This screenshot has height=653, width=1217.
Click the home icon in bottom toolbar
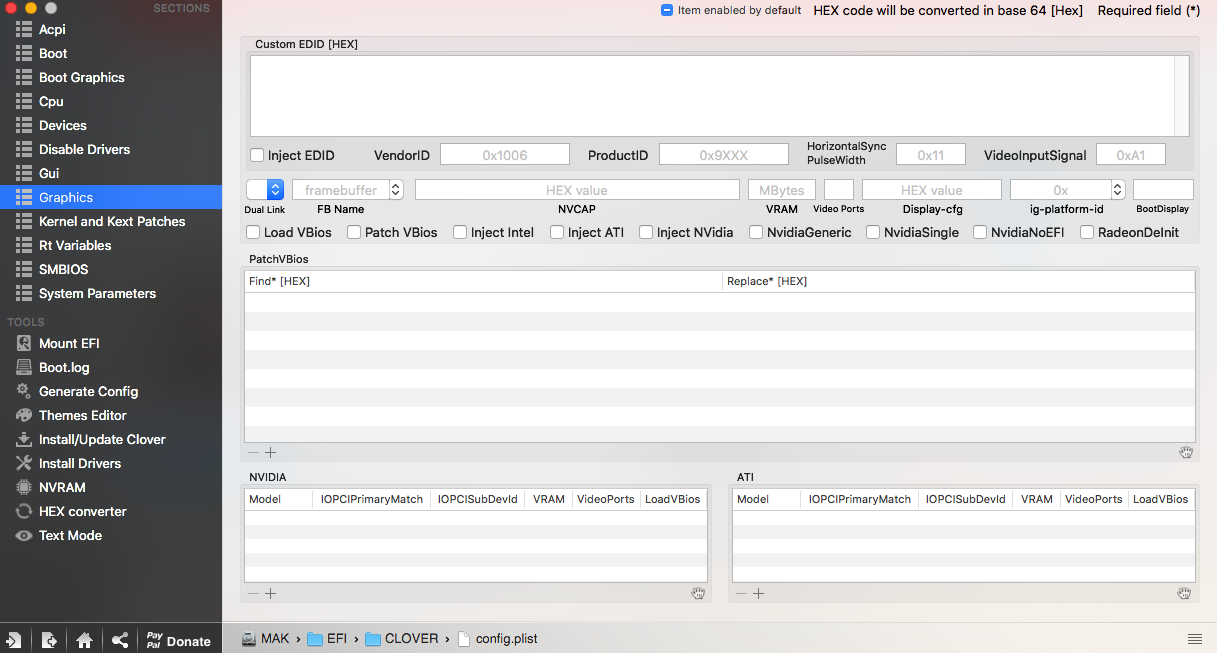coord(85,641)
